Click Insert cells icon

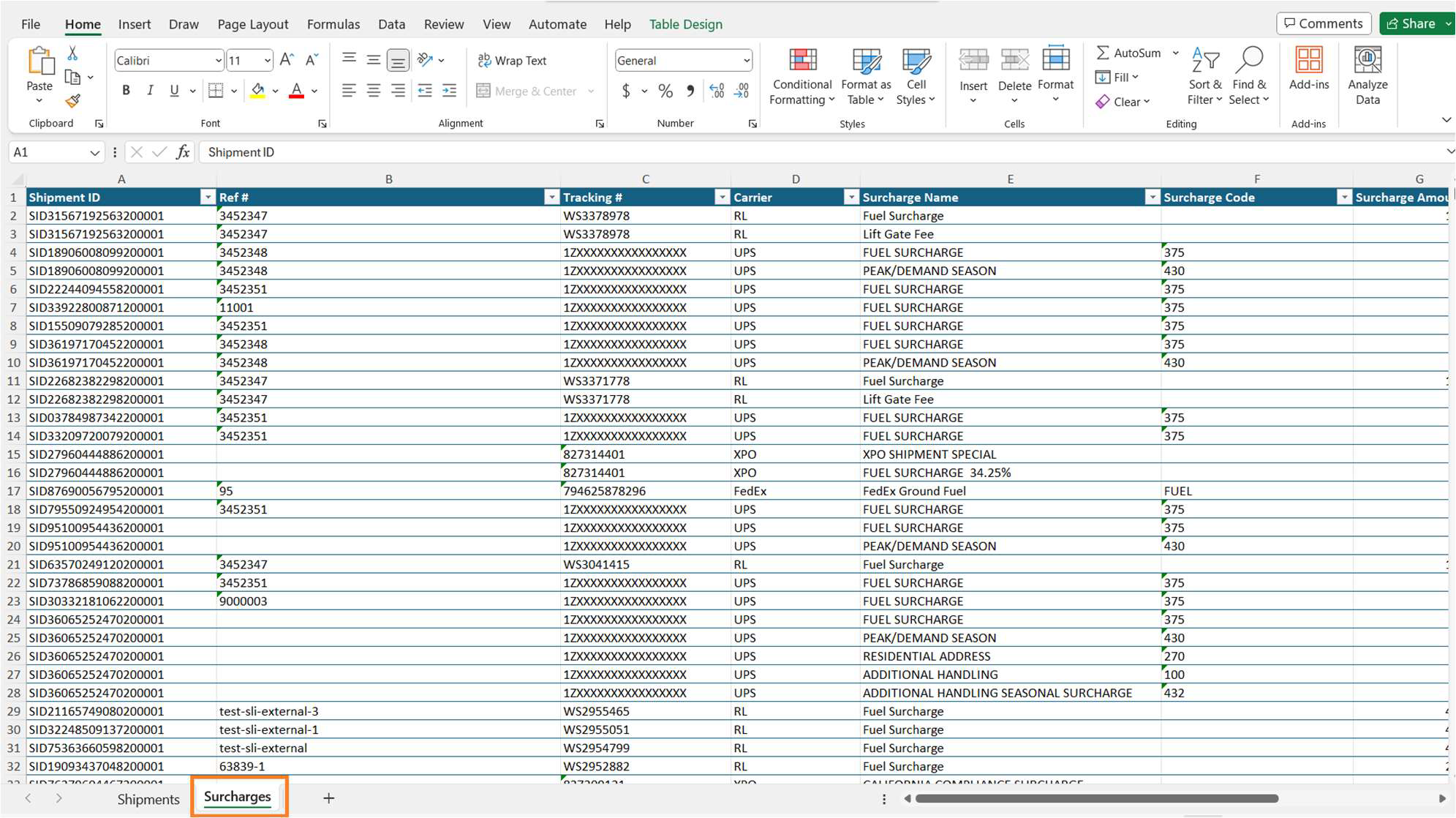973,60
